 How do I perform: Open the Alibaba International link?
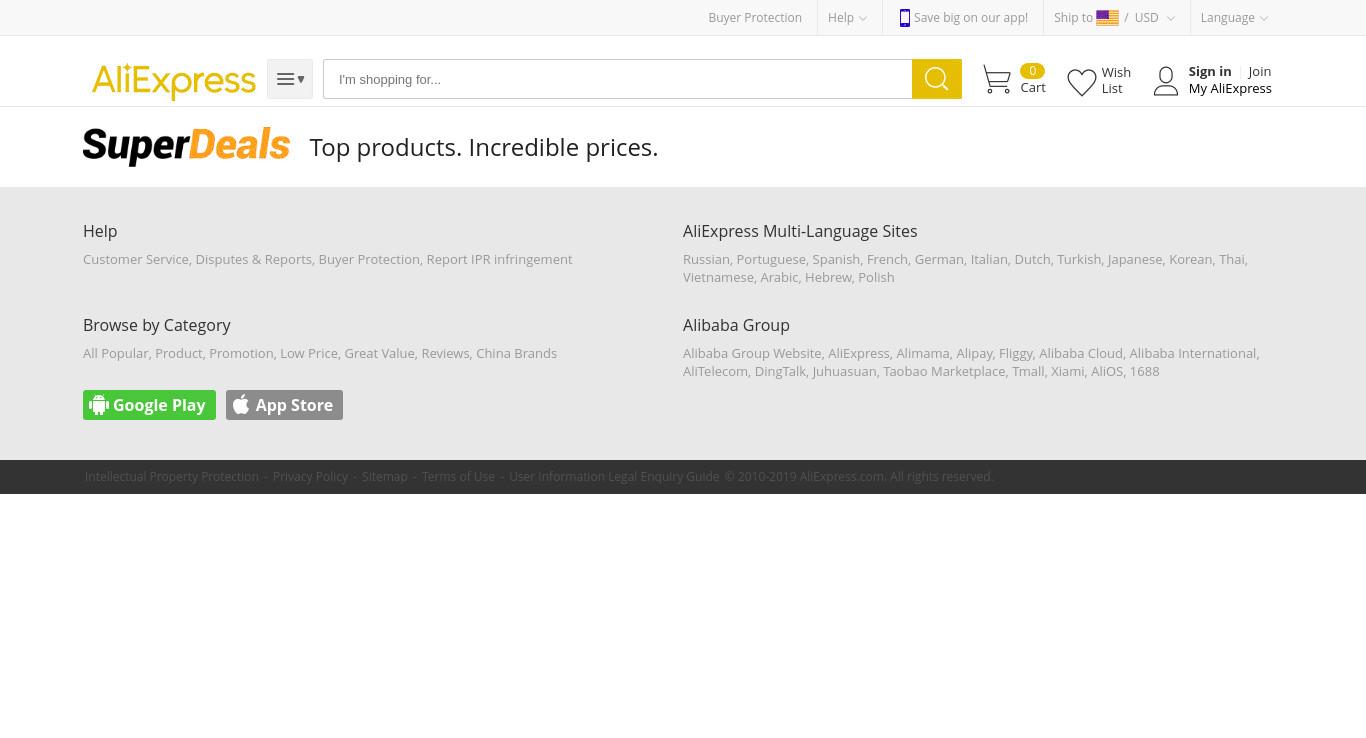(x=1193, y=353)
